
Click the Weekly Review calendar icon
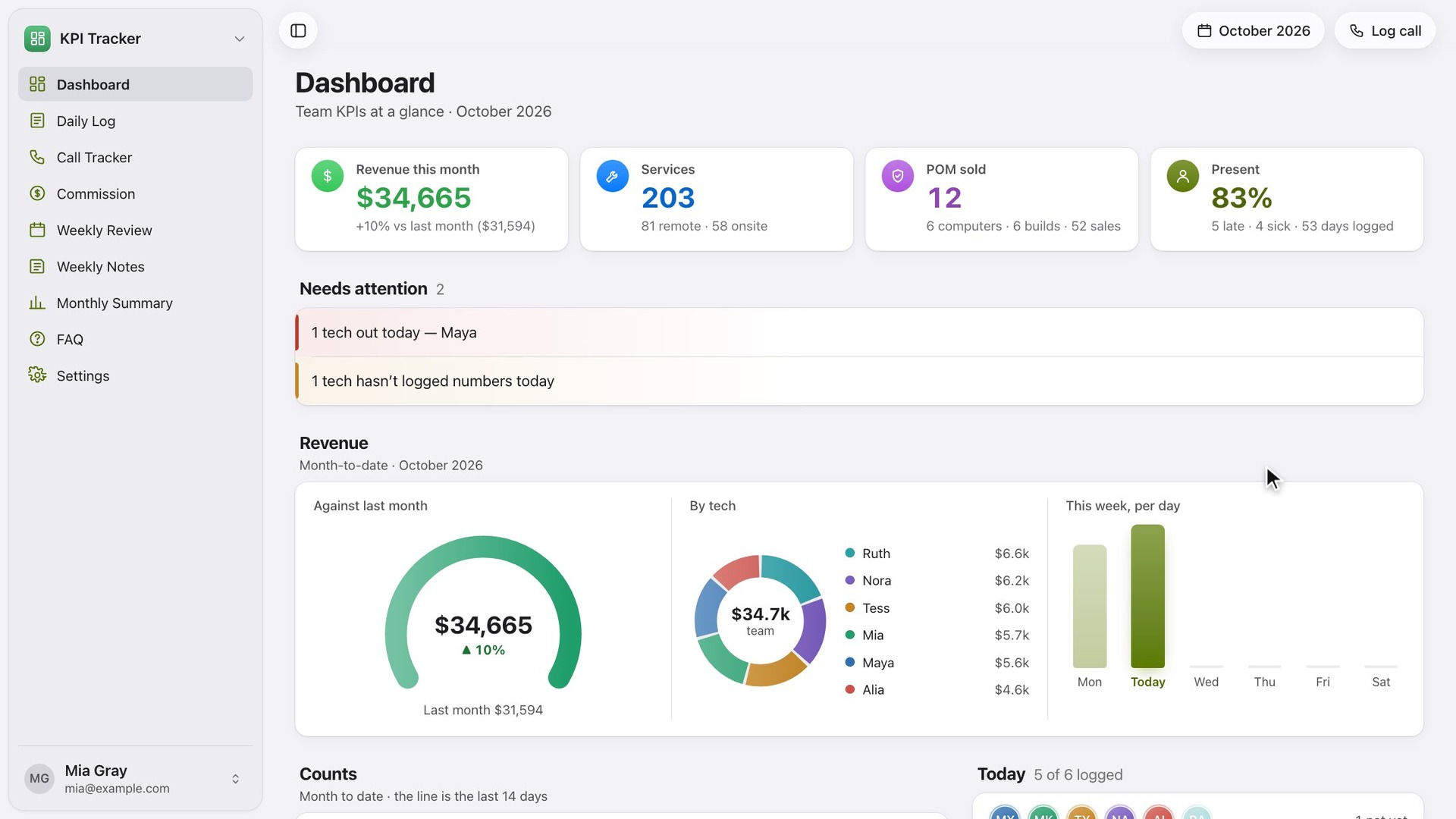point(37,230)
